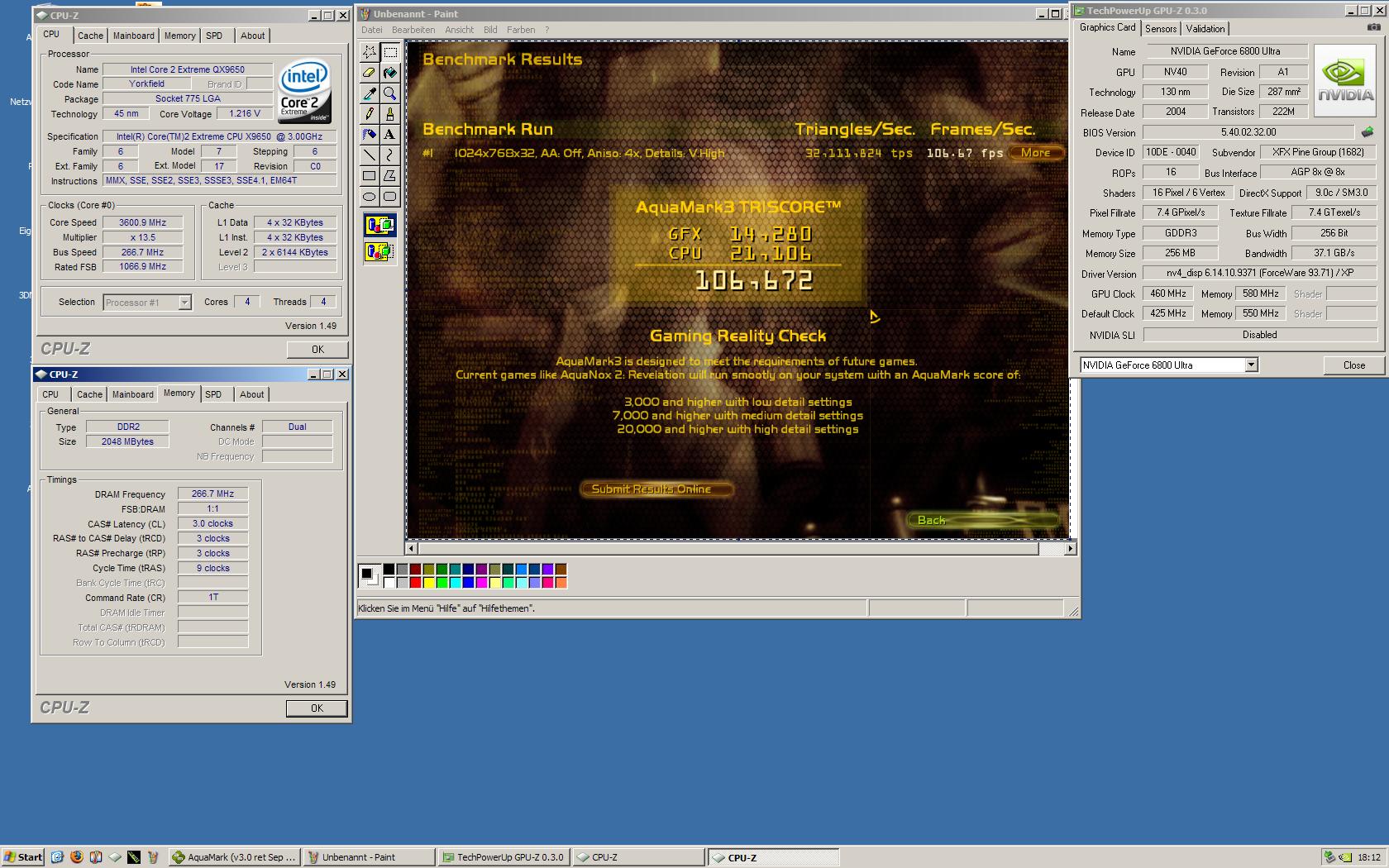Open Mainboard tab in top CPU-Z window
This screenshot has width=1389, height=868.
click(x=133, y=36)
